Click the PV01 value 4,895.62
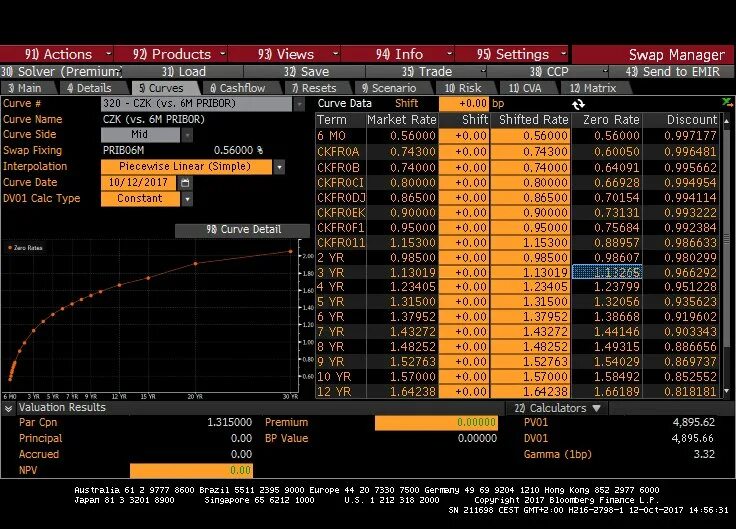This screenshot has width=736, height=529. coord(693,422)
